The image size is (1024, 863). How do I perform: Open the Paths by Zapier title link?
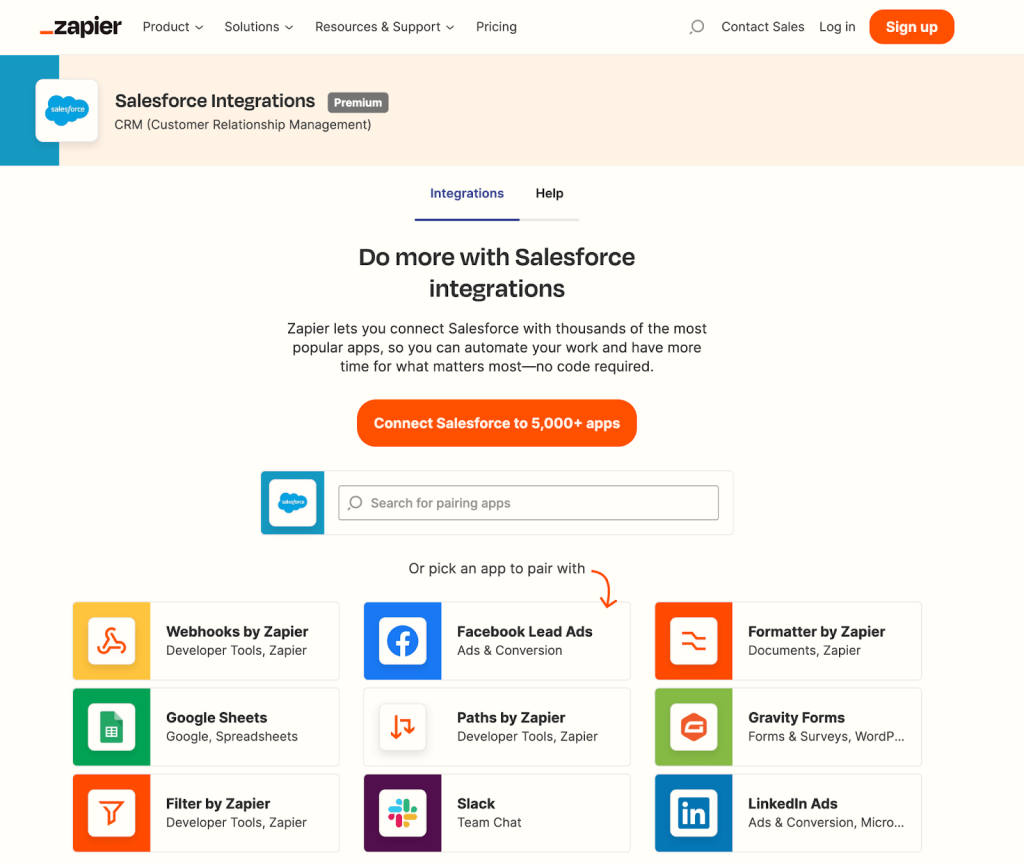[x=511, y=717]
